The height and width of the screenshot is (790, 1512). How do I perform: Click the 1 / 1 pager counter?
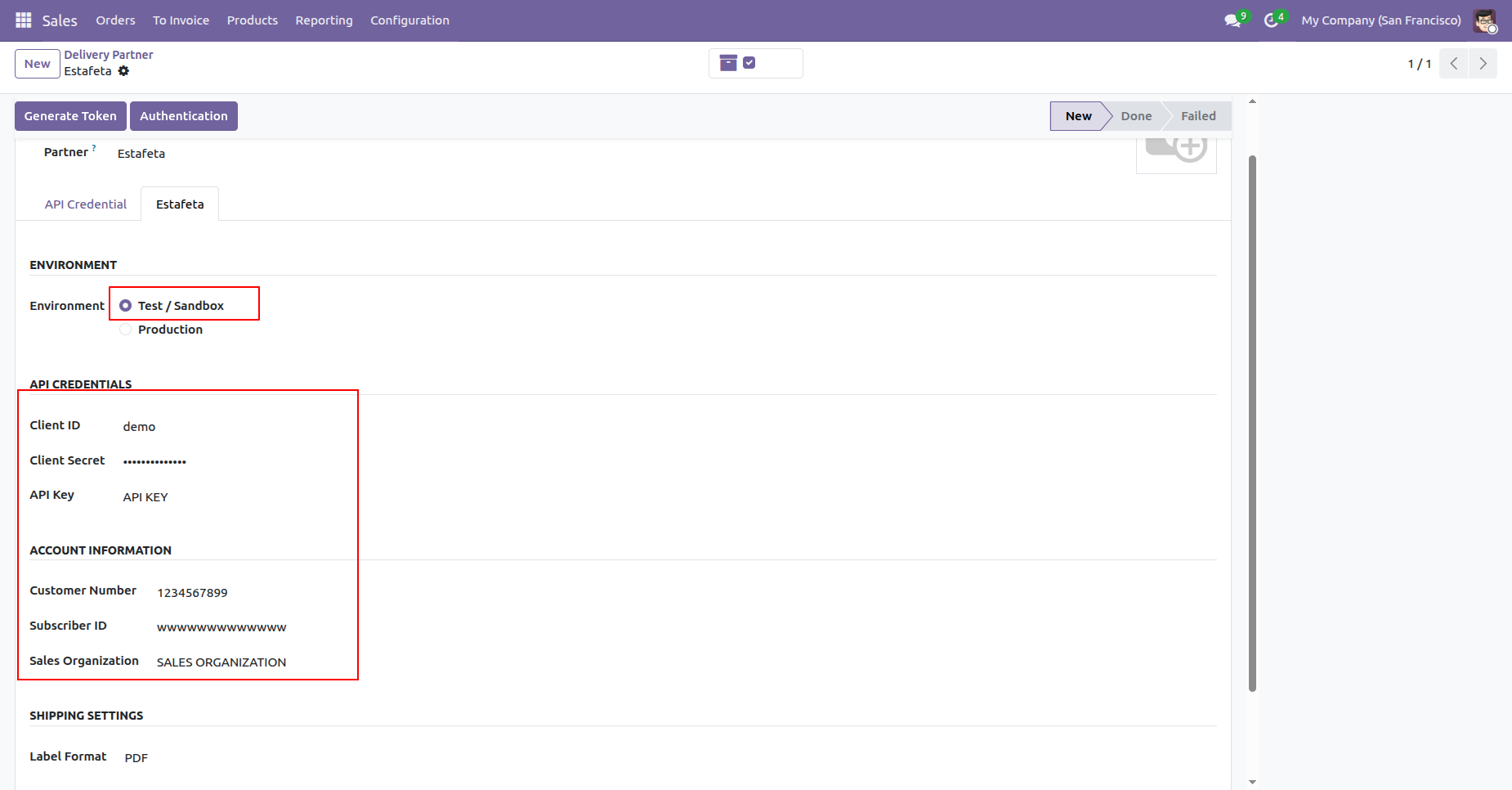point(1419,64)
